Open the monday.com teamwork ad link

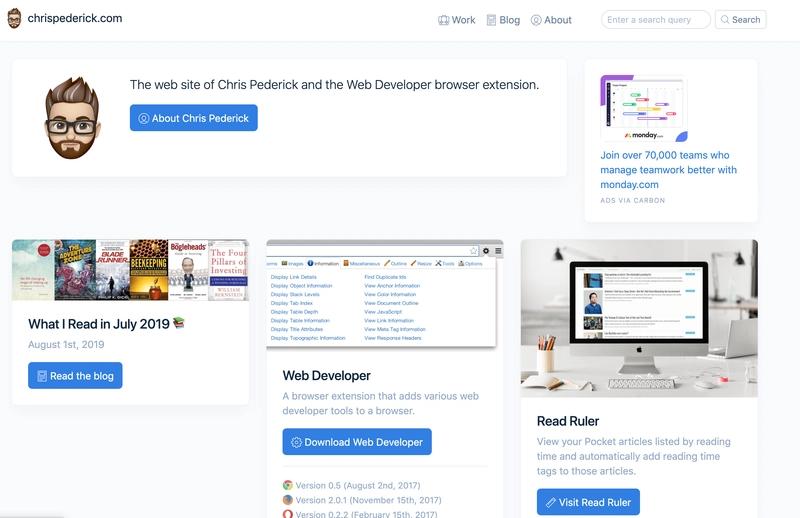(x=668, y=169)
